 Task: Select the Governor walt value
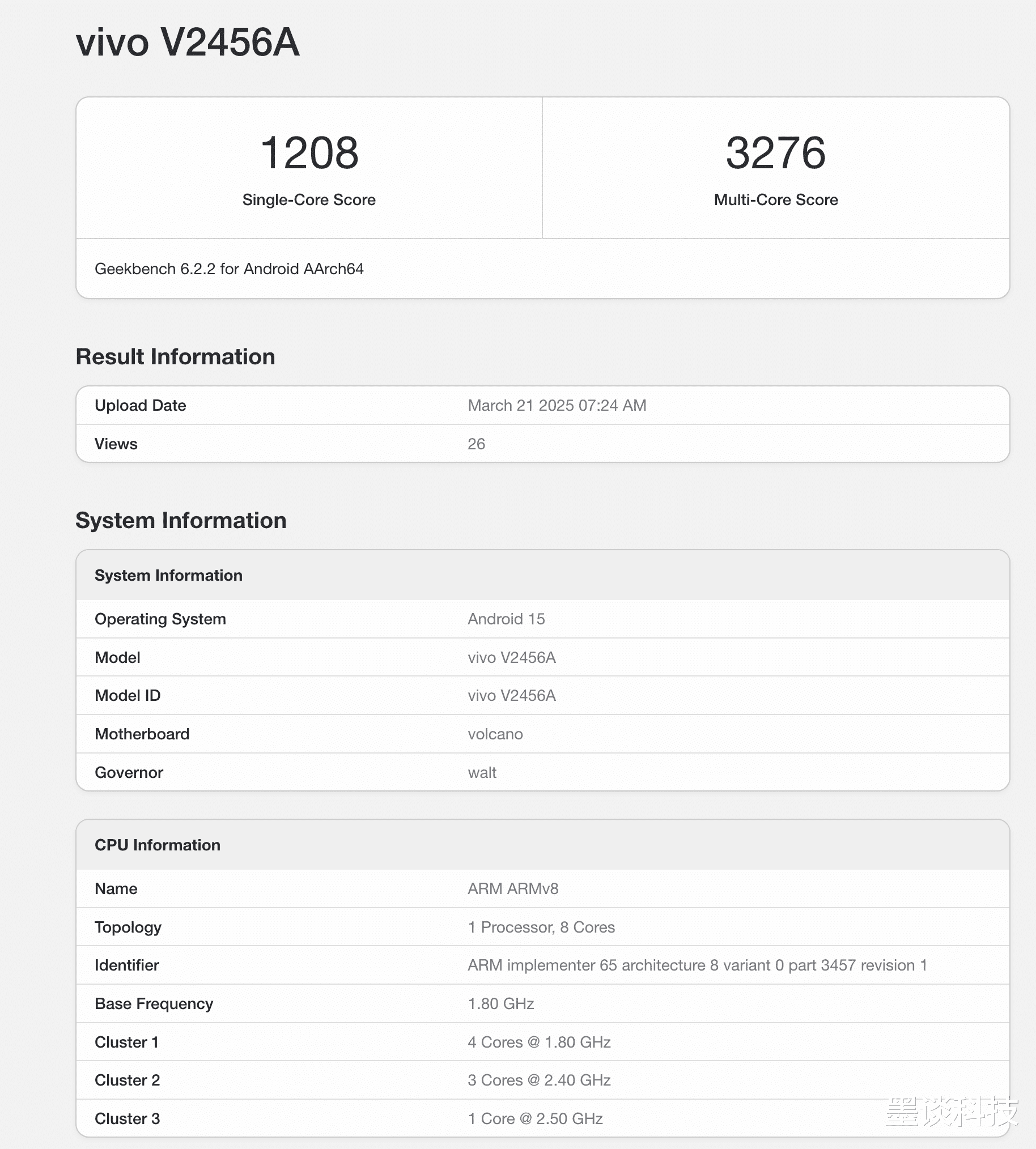click(482, 772)
